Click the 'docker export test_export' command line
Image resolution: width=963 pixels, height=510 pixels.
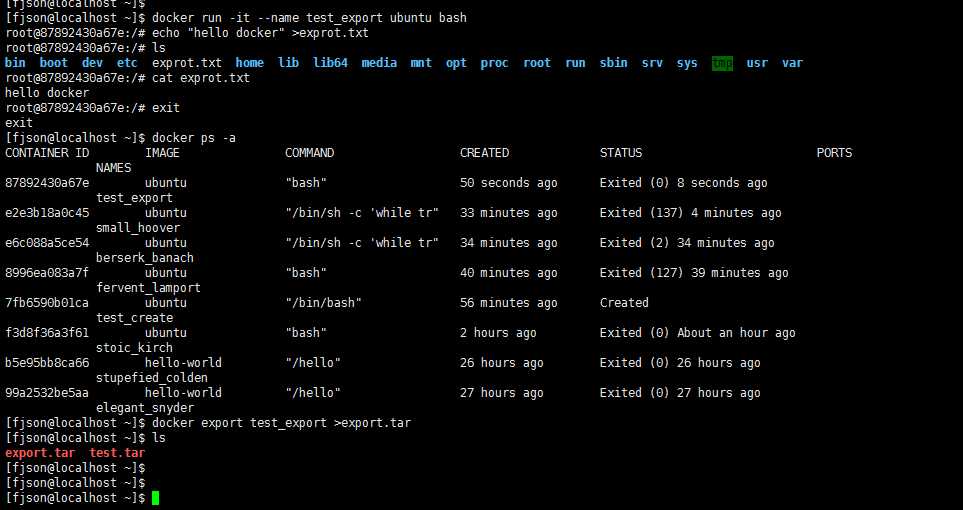(x=281, y=423)
